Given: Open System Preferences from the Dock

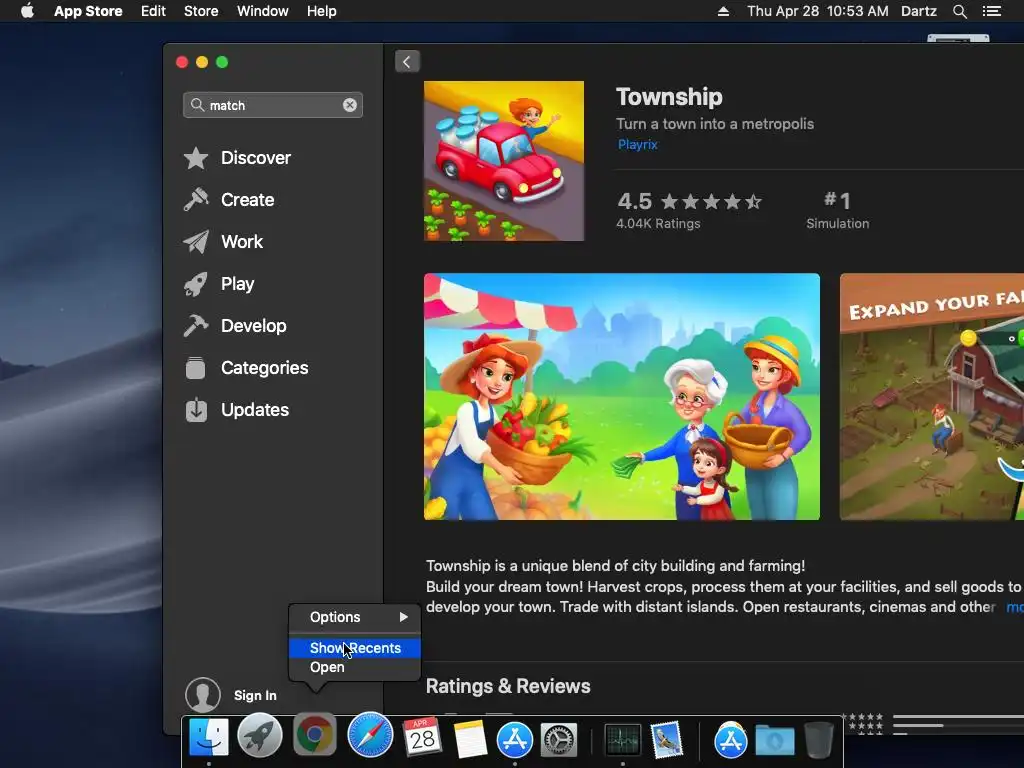Looking at the screenshot, I should tap(559, 739).
